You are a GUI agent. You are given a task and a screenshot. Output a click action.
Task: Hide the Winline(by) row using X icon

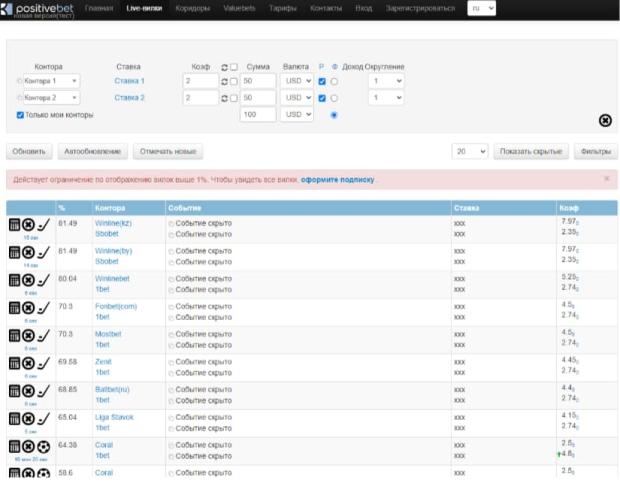point(28,252)
